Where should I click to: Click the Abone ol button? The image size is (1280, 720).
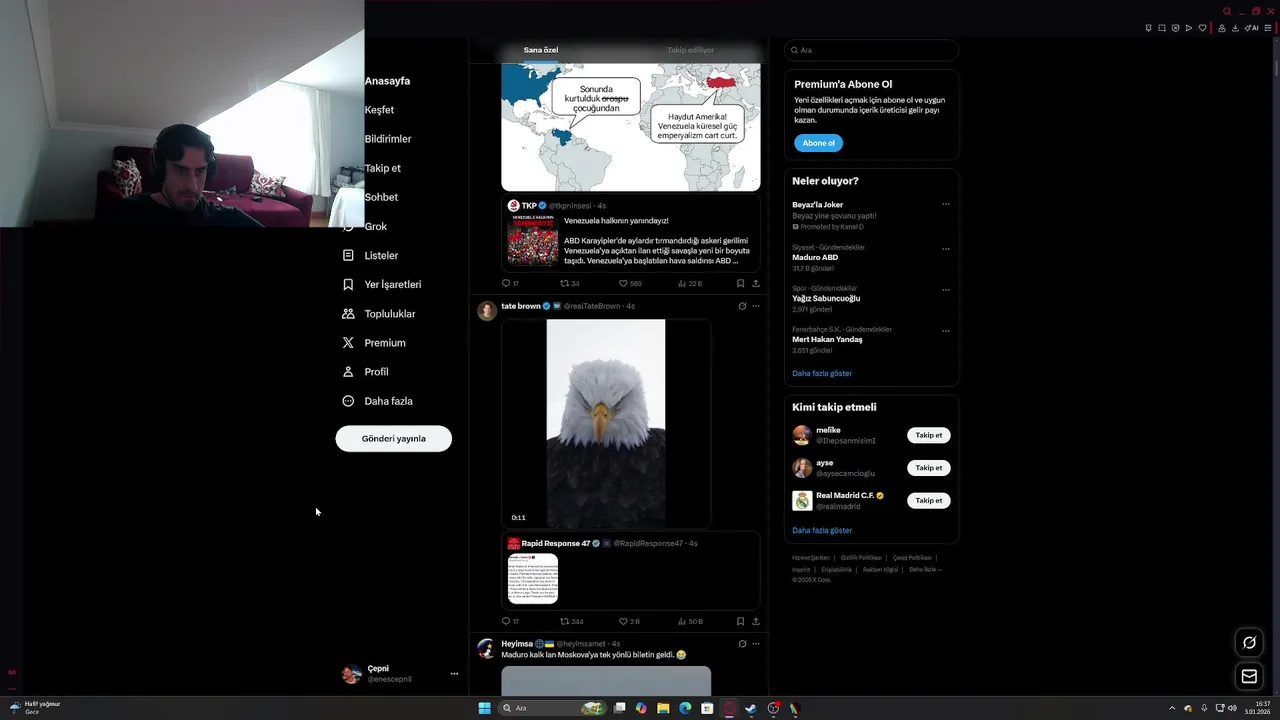pyautogui.click(x=819, y=143)
